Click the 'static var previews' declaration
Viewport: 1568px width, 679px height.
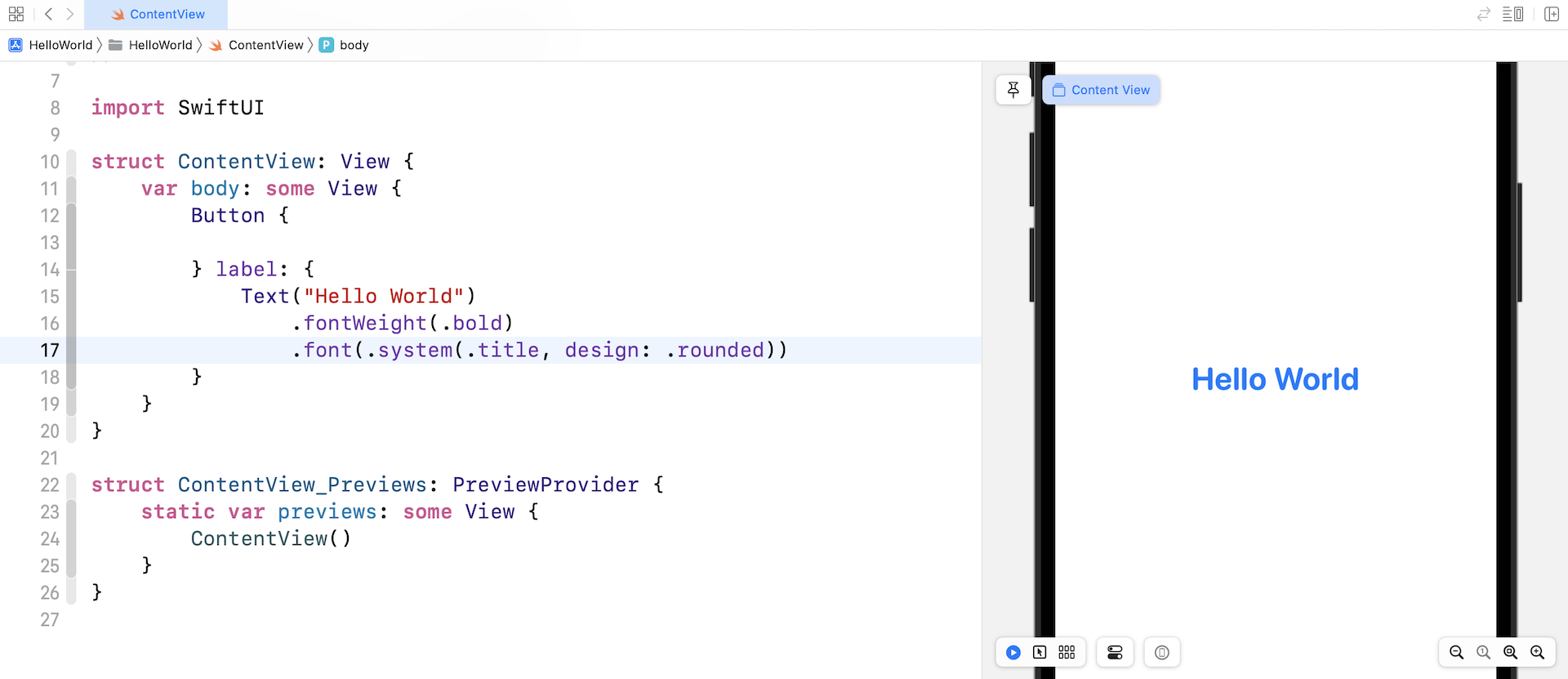[259, 512]
